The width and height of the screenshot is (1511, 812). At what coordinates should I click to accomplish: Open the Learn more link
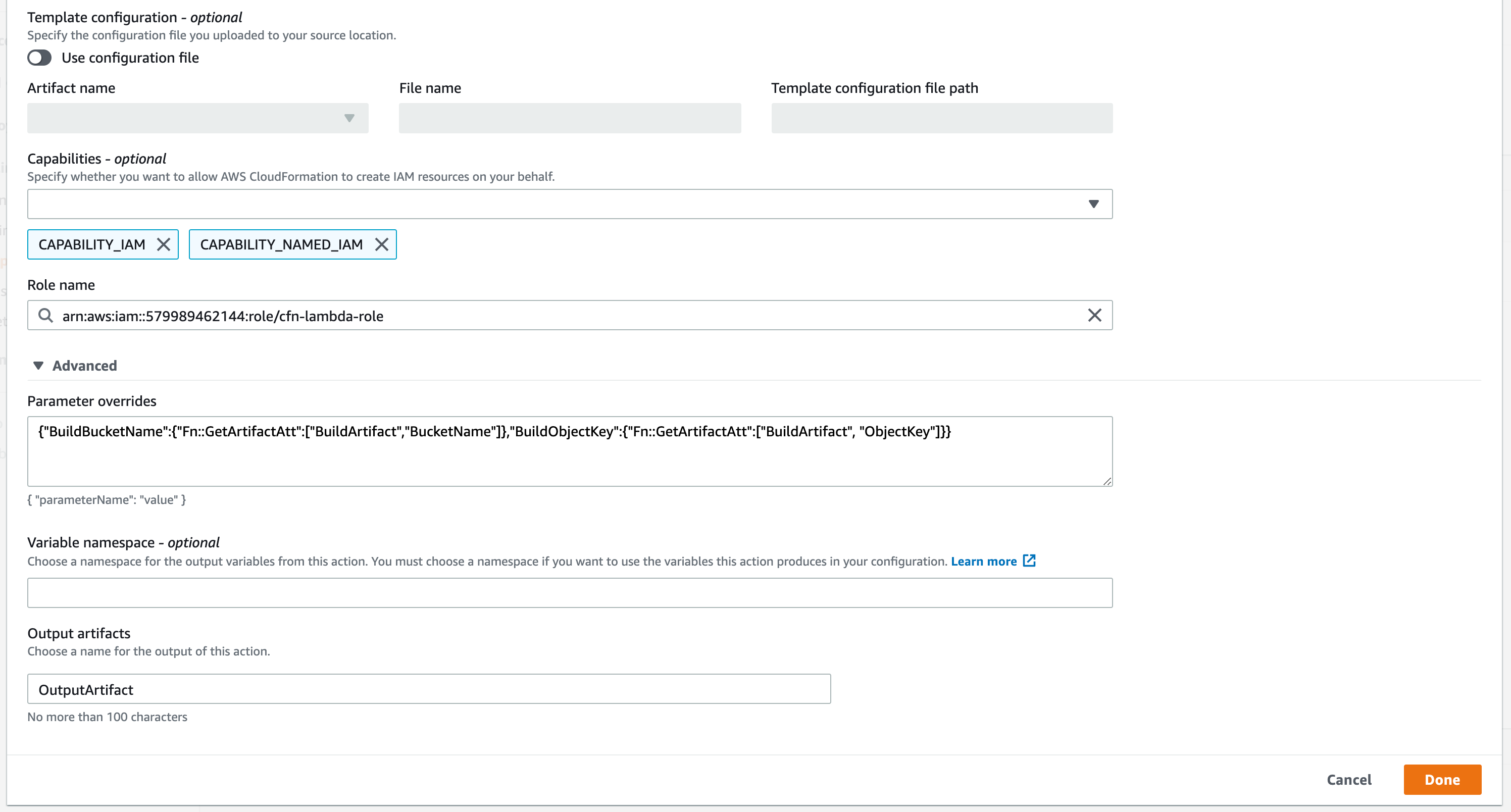(984, 562)
